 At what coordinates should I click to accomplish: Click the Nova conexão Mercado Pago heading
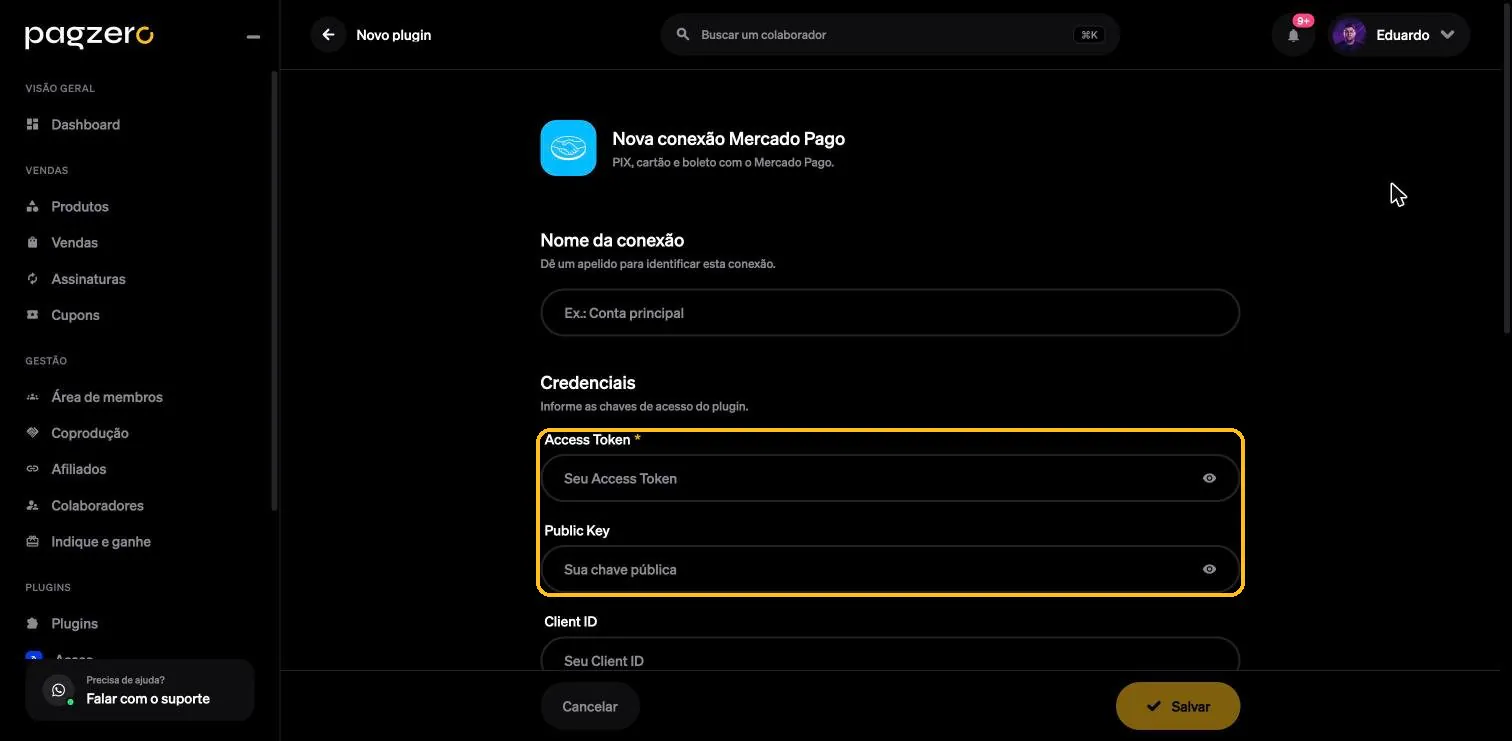[728, 139]
